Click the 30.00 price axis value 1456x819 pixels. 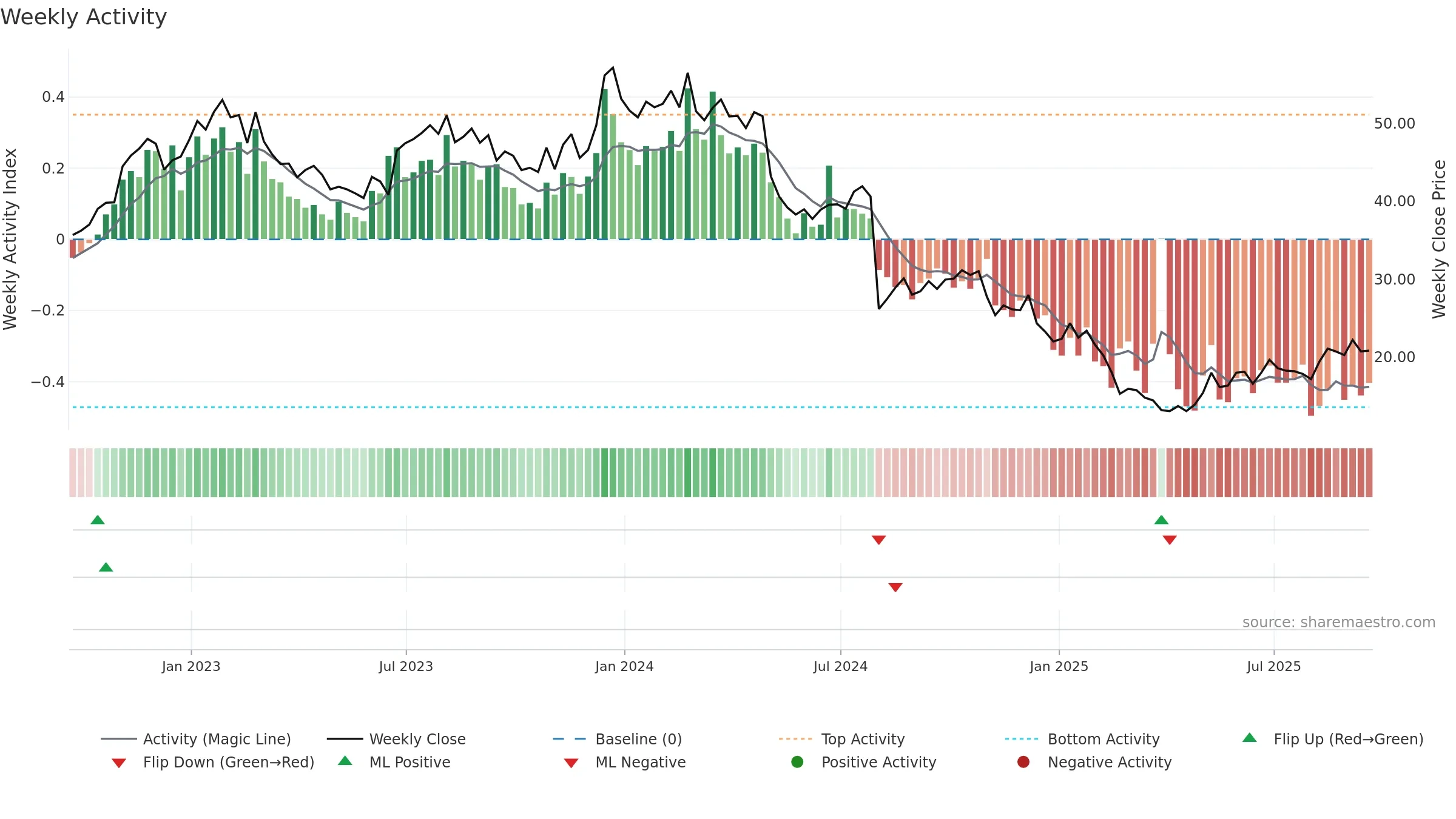[x=1394, y=280]
